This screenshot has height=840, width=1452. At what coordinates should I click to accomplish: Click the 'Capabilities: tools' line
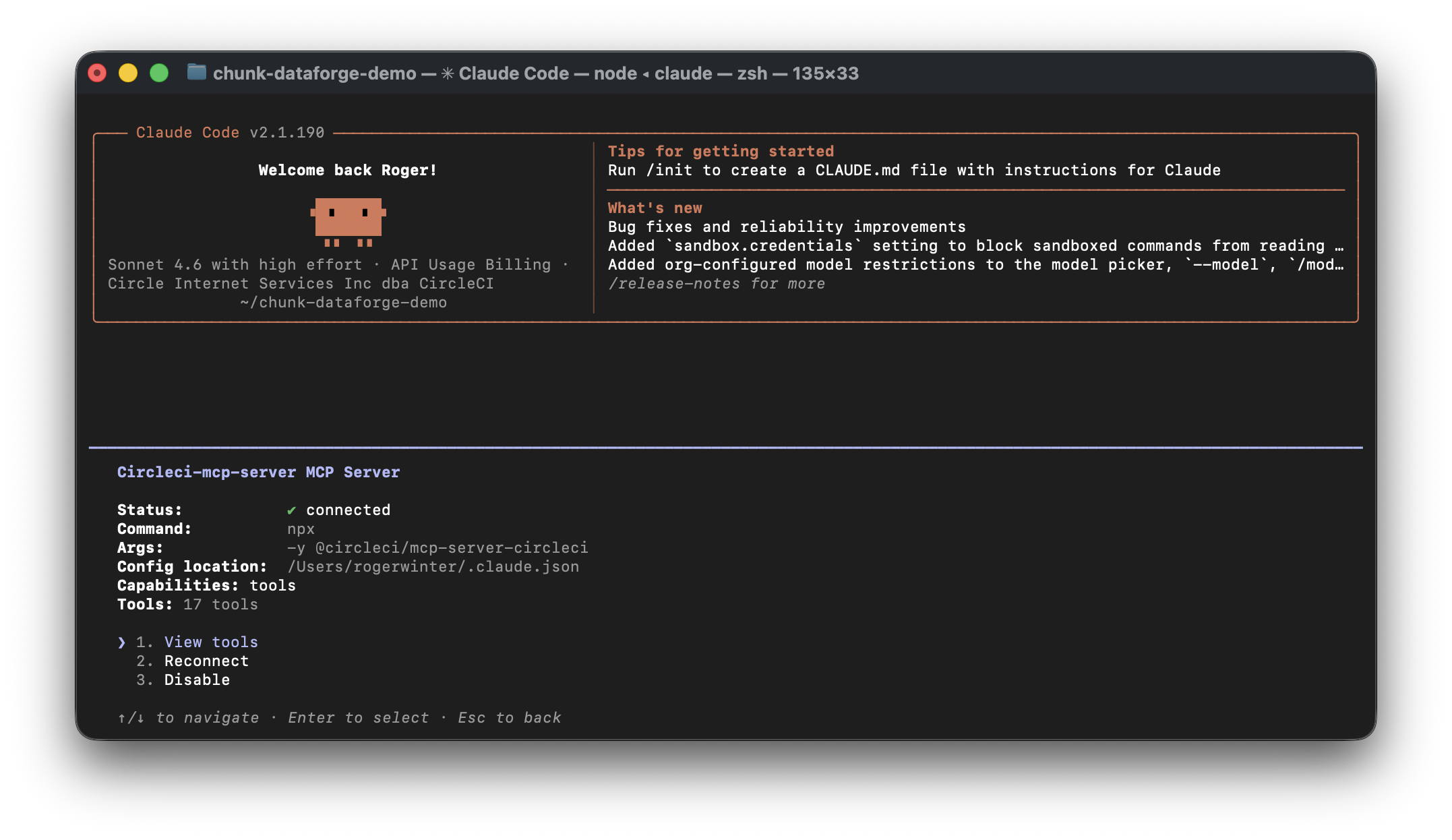pos(206,585)
